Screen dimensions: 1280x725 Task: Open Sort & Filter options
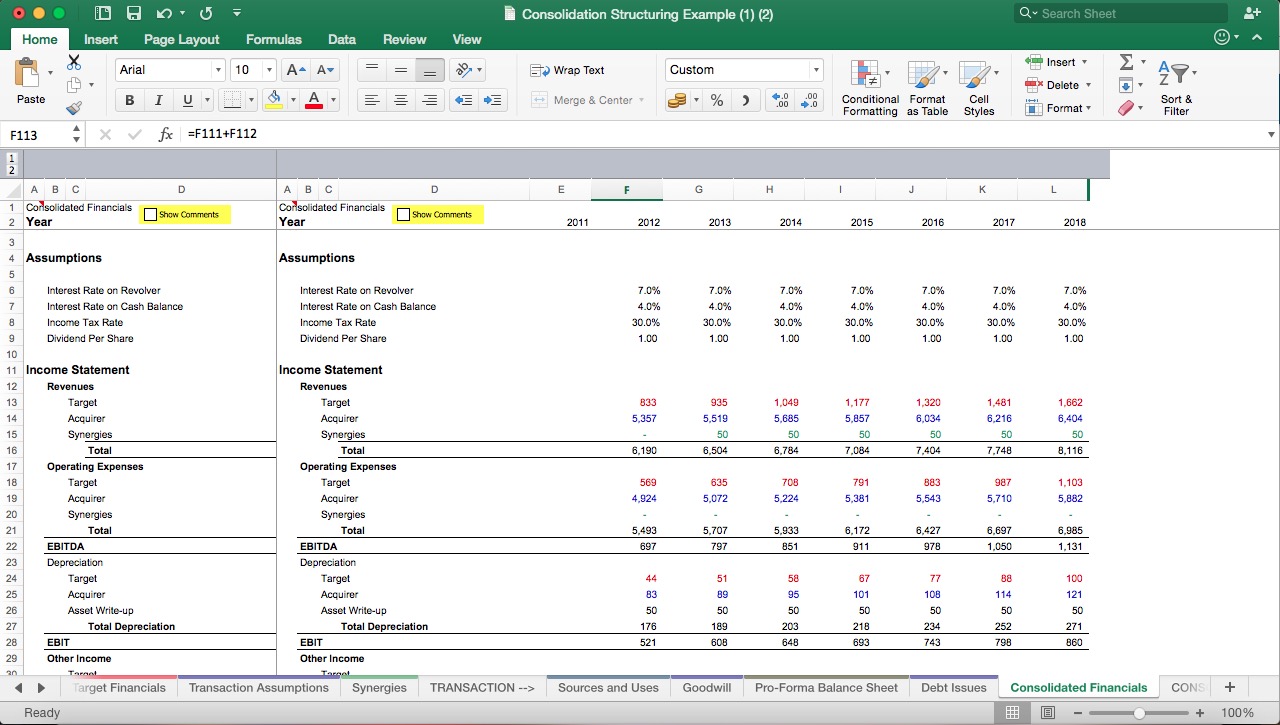pos(1176,88)
